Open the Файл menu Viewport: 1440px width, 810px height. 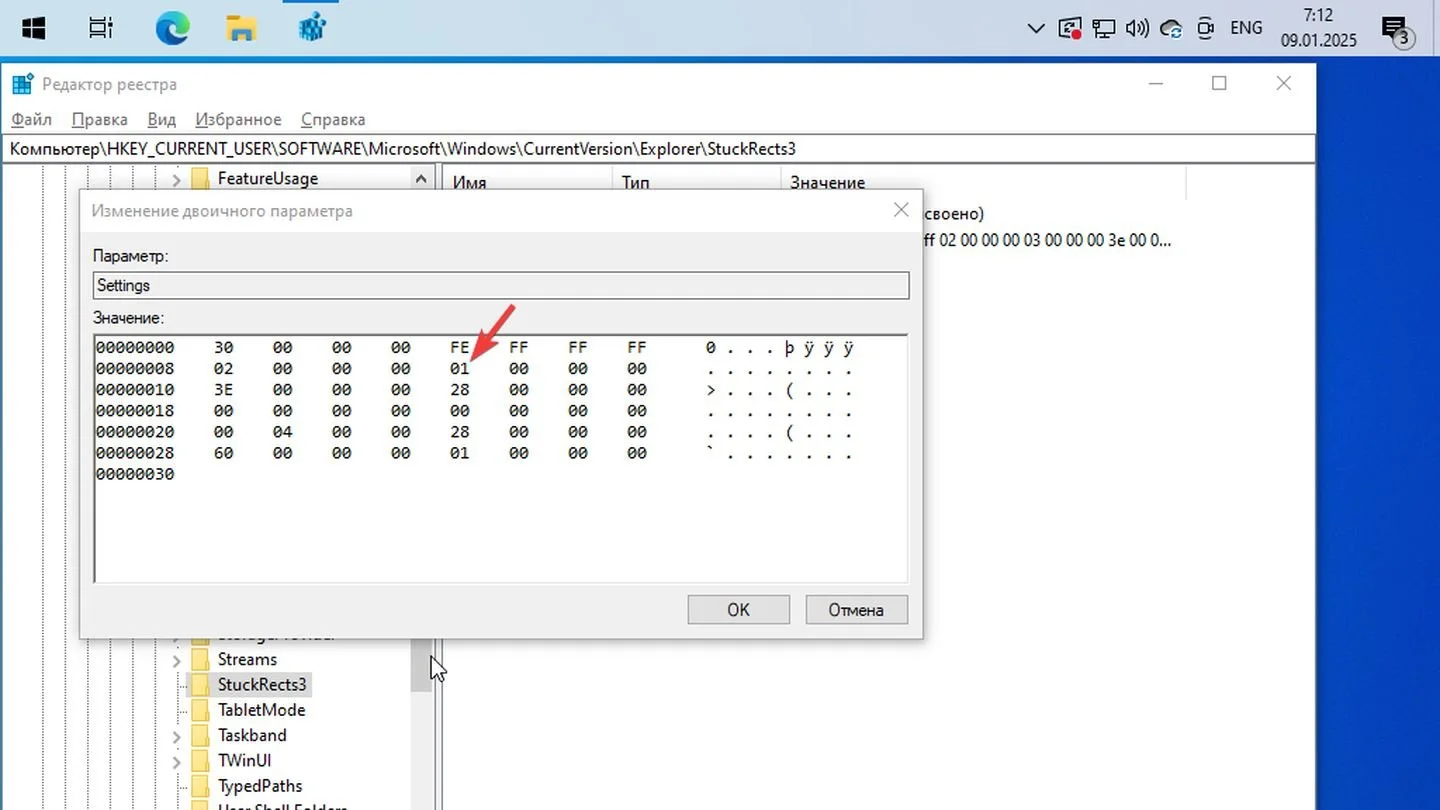31,119
